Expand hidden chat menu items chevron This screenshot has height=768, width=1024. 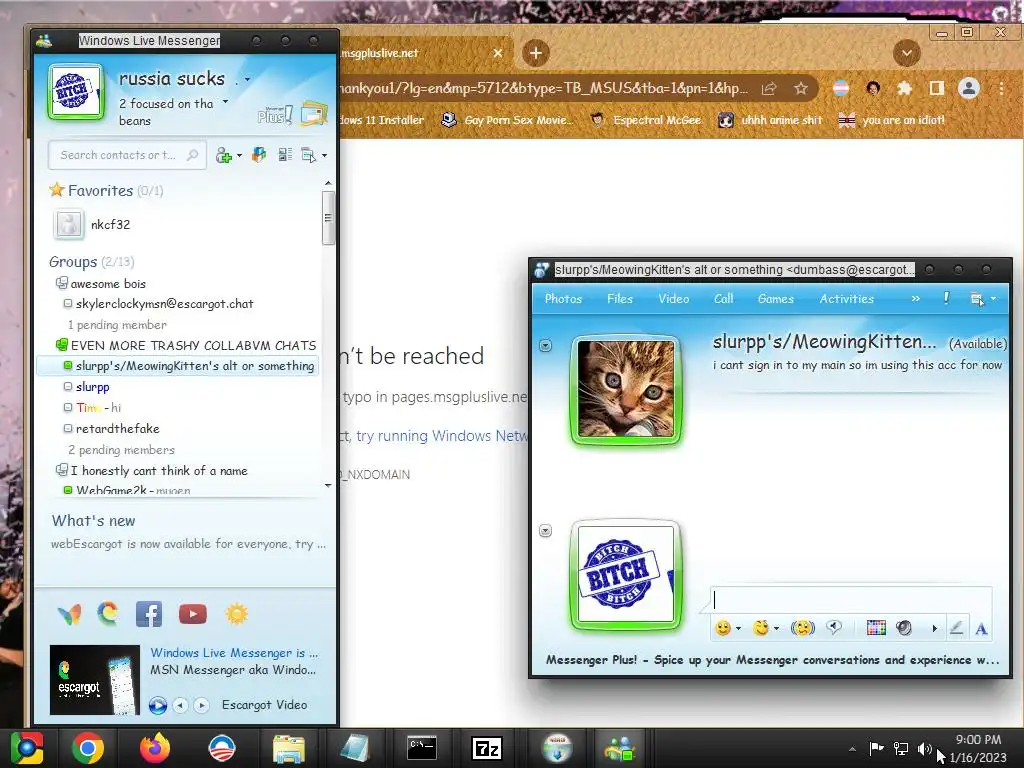pos(916,298)
